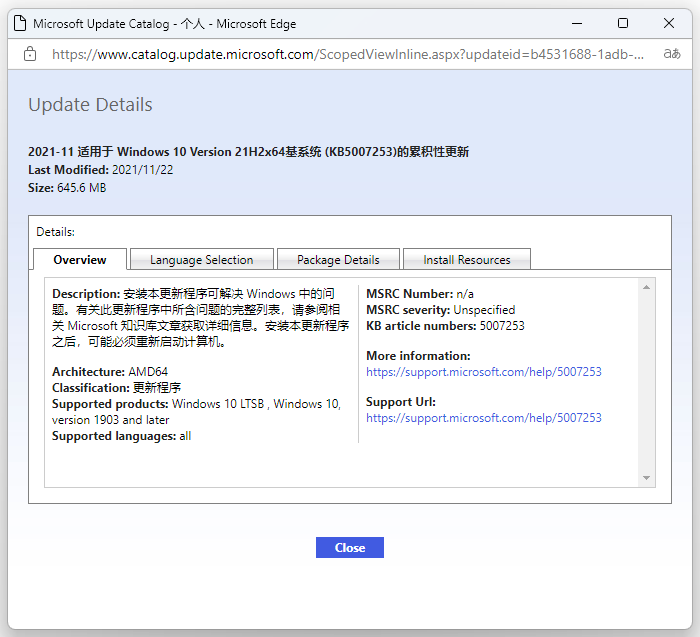Open the link under More information
The height and width of the screenshot is (637, 700).
click(x=484, y=372)
